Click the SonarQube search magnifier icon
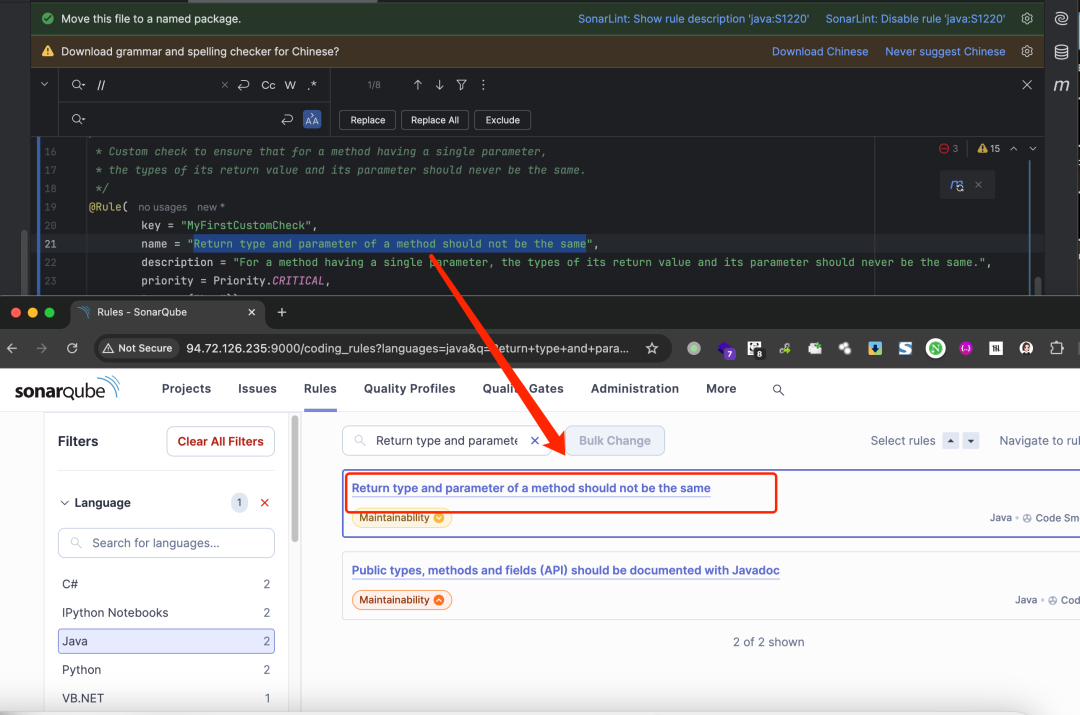Viewport: 1080px width, 715px height. coord(778,389)
